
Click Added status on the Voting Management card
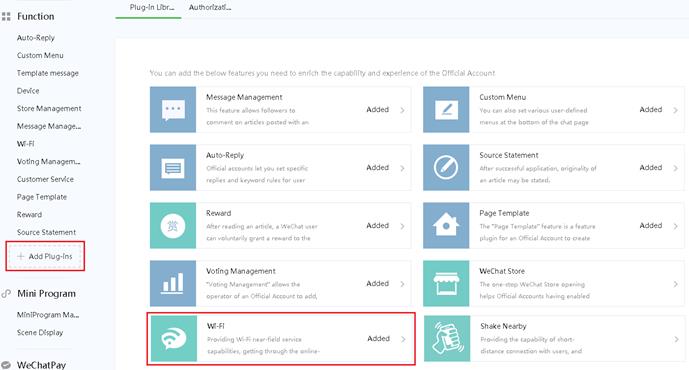[377, 283]
